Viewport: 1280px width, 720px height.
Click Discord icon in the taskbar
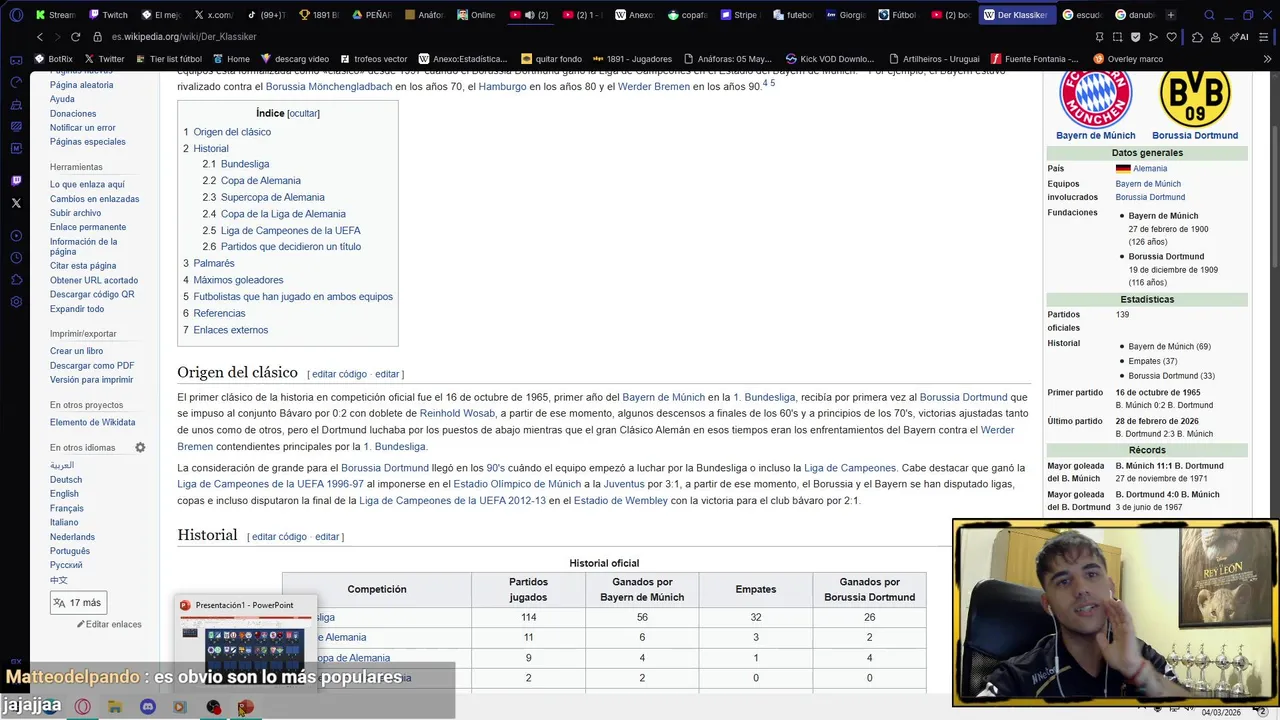coord(148,707)
